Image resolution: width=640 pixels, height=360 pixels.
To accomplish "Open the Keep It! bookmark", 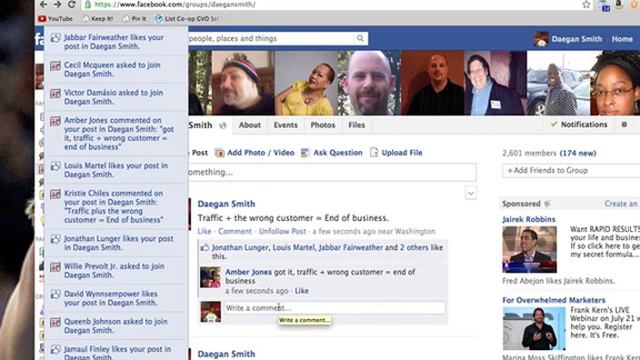I will pos(98,19).
